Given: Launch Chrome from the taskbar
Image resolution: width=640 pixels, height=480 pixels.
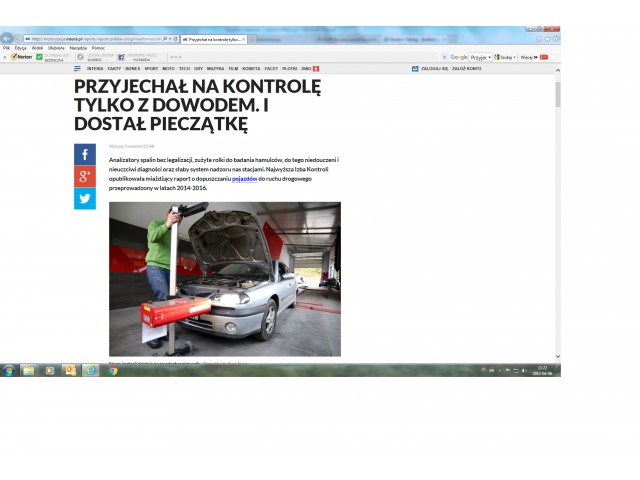Looking at the screenshot, I should coord(113,370).
